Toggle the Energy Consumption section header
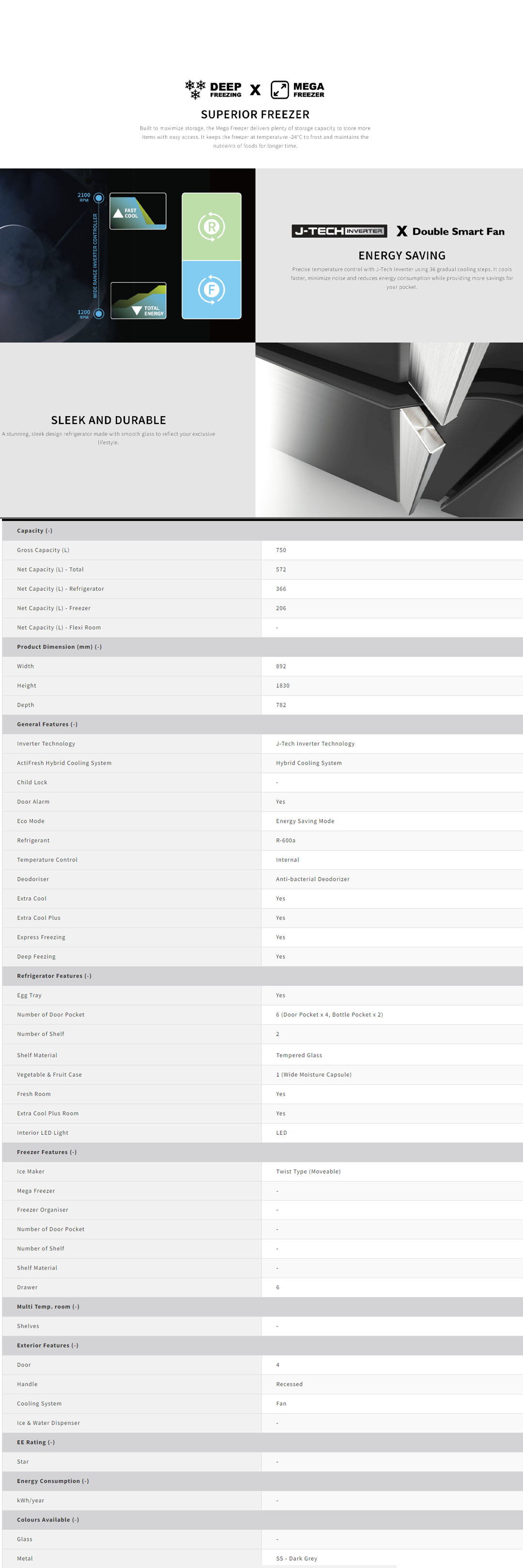 pyautogui.click(x=52, y=1481)
